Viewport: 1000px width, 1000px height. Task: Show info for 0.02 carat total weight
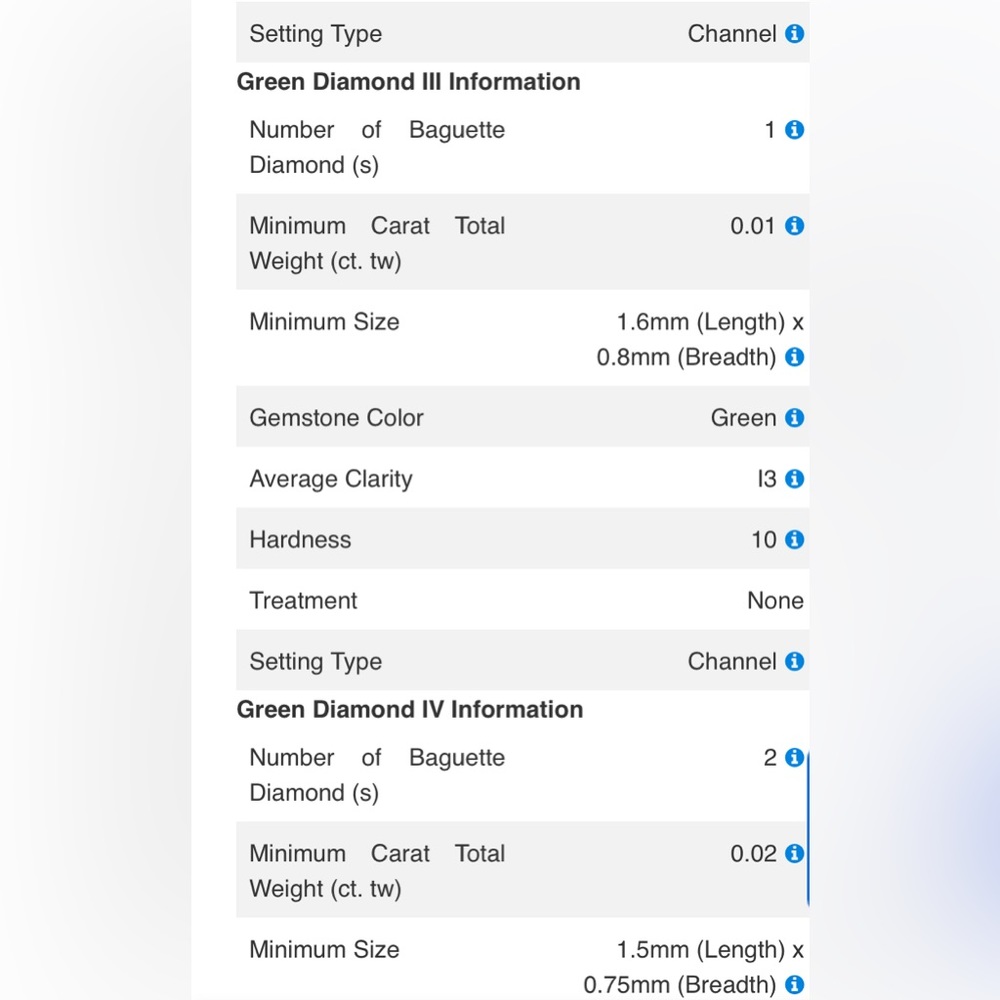tap(794, 853)
